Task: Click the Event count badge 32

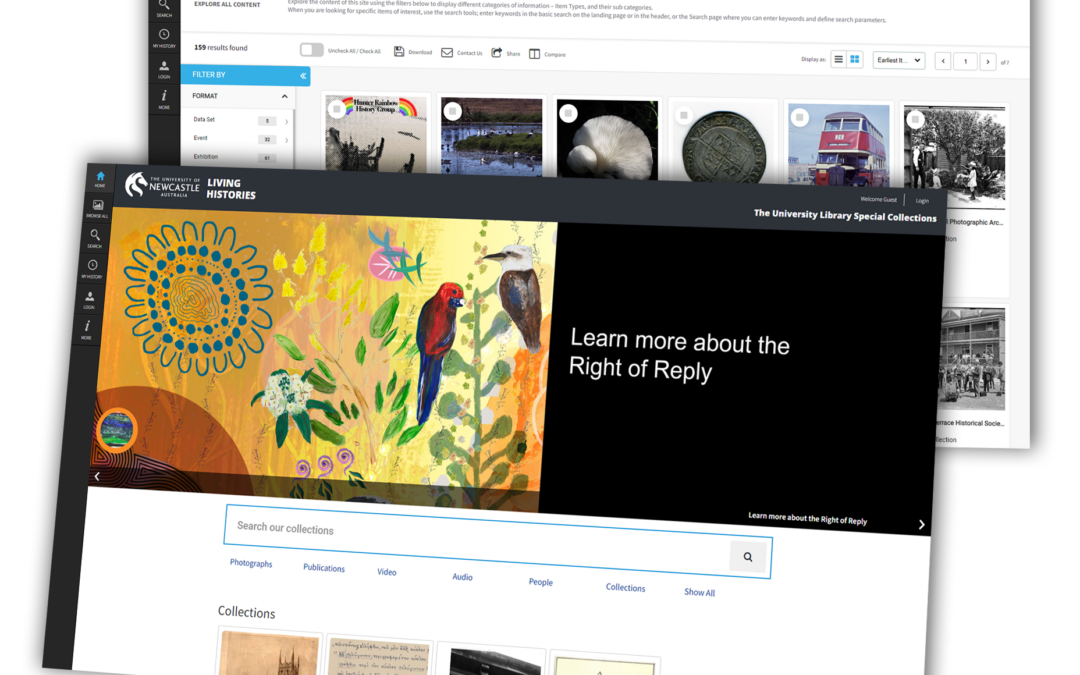Action: pos(267,140)
